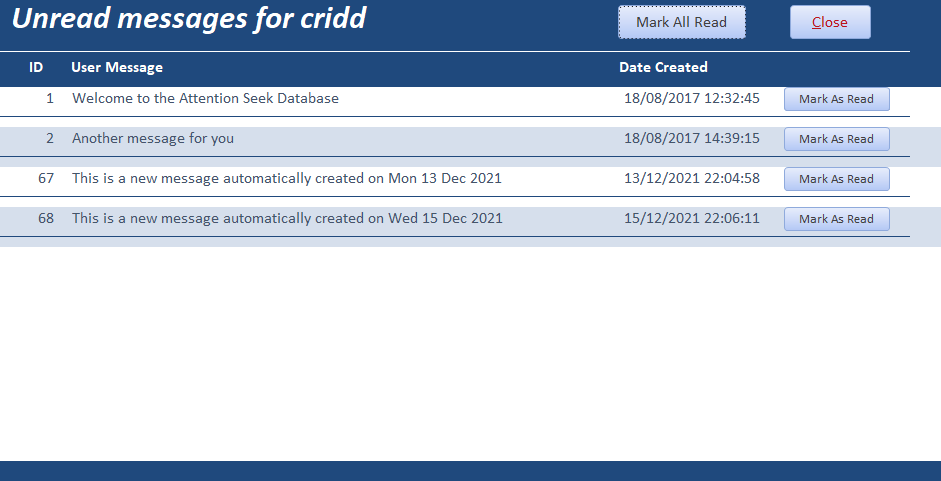Screen dimensions: 941x481
Task: Click the ID value 67
Action: 46,178
